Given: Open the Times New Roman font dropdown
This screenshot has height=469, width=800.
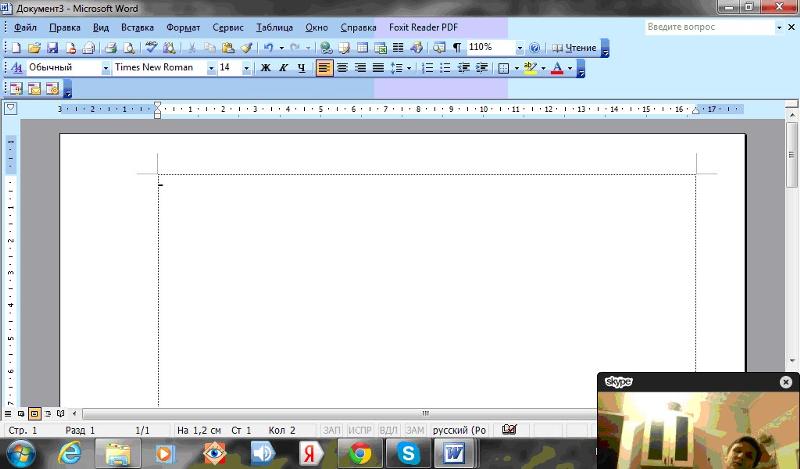Looking at the screenshot, I should [211, 68].
